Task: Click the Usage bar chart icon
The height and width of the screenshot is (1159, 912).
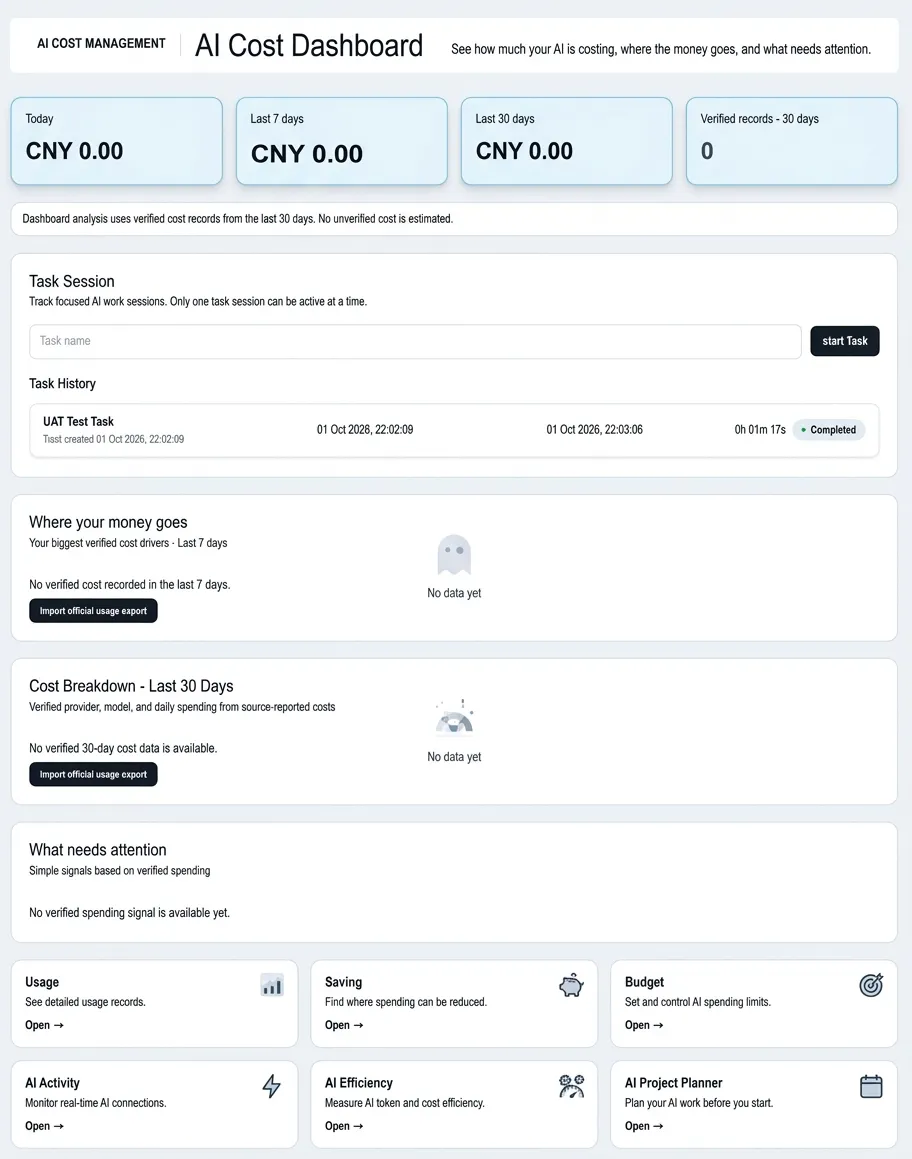Action: 272,985
